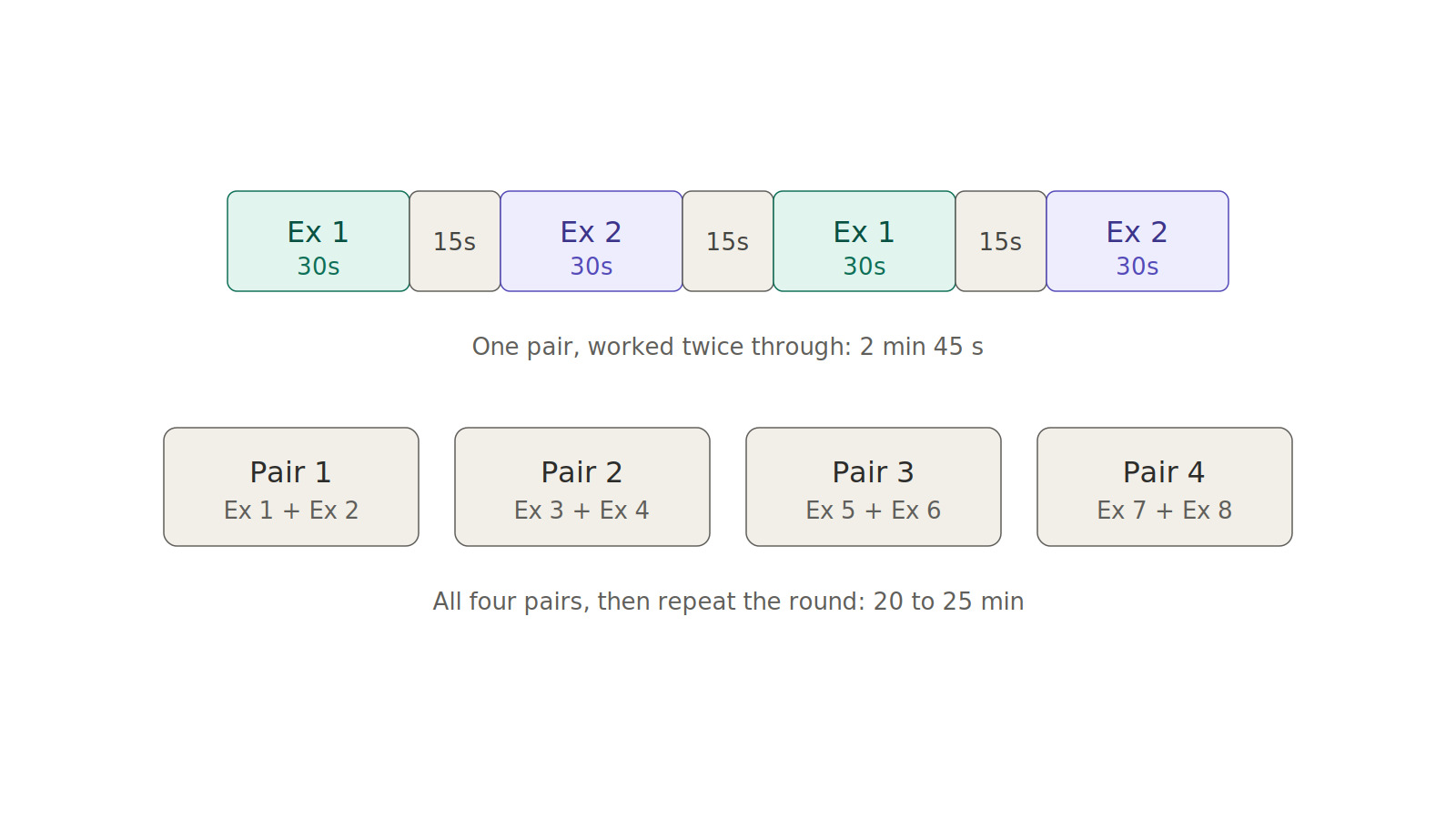Select the first purple Ex 2 block
This screenshot has width=1456, height=819.
[591, 241]
